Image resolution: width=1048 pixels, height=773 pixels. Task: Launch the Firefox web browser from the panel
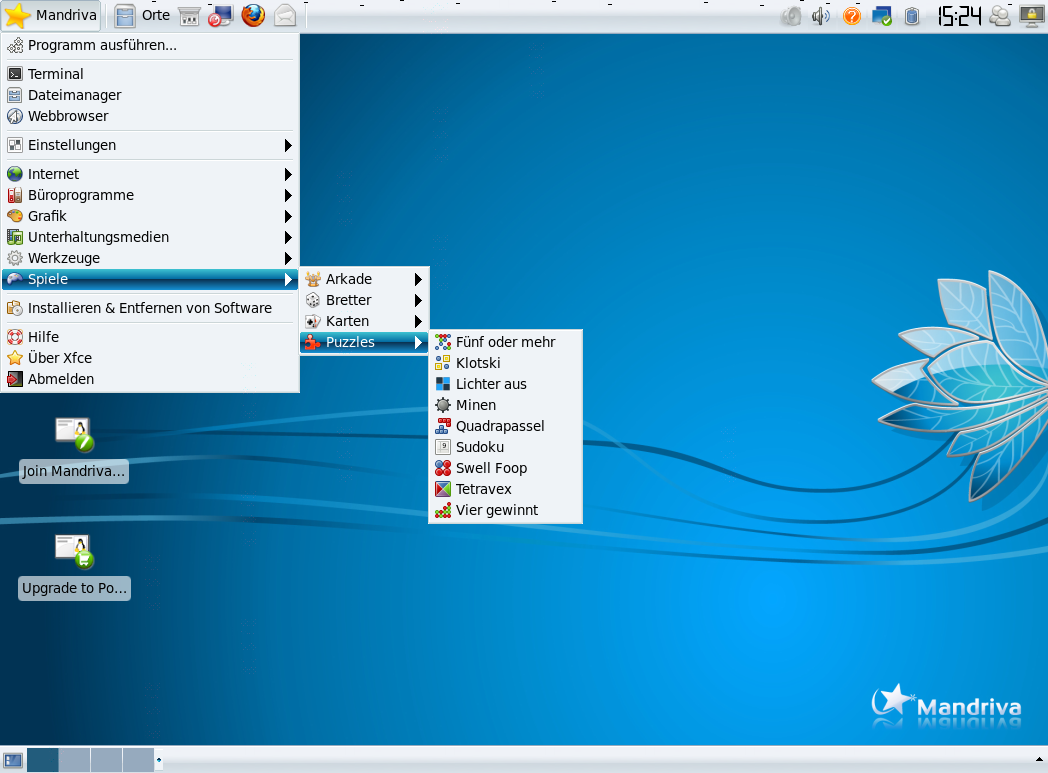[x=252, y=15]
